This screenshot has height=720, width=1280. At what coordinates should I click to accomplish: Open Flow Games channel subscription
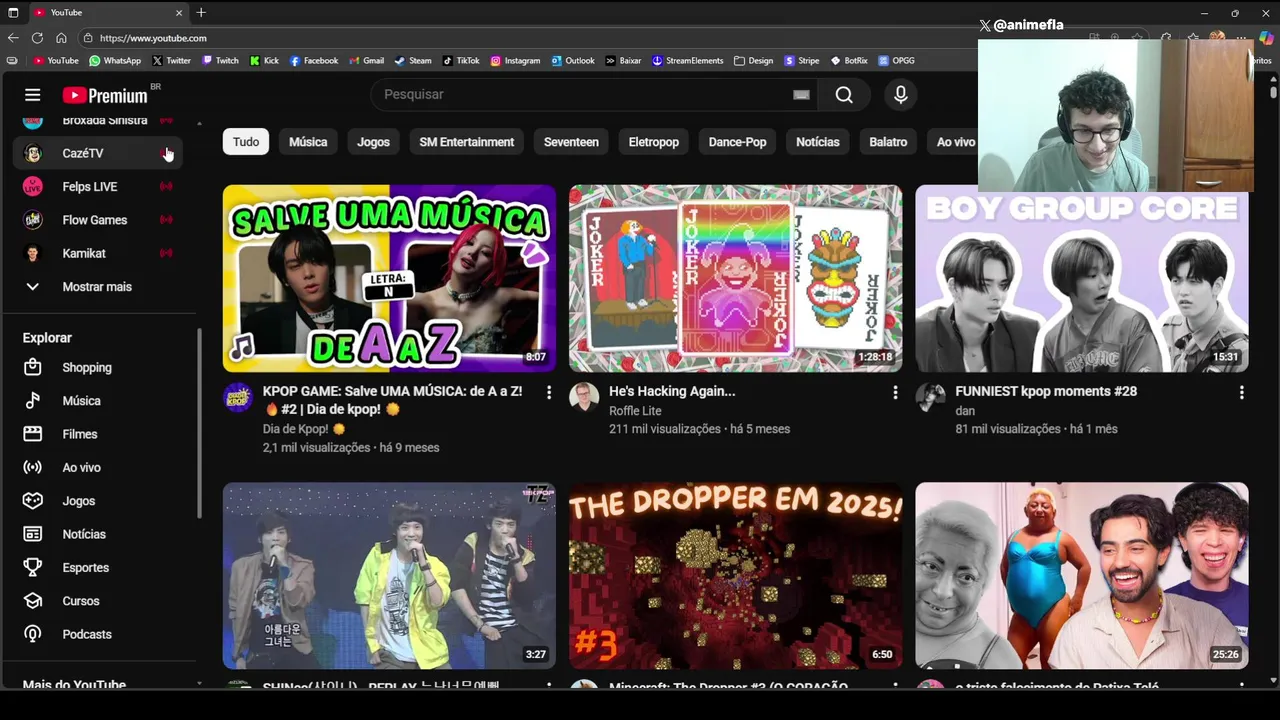click(x=98, y=220)
